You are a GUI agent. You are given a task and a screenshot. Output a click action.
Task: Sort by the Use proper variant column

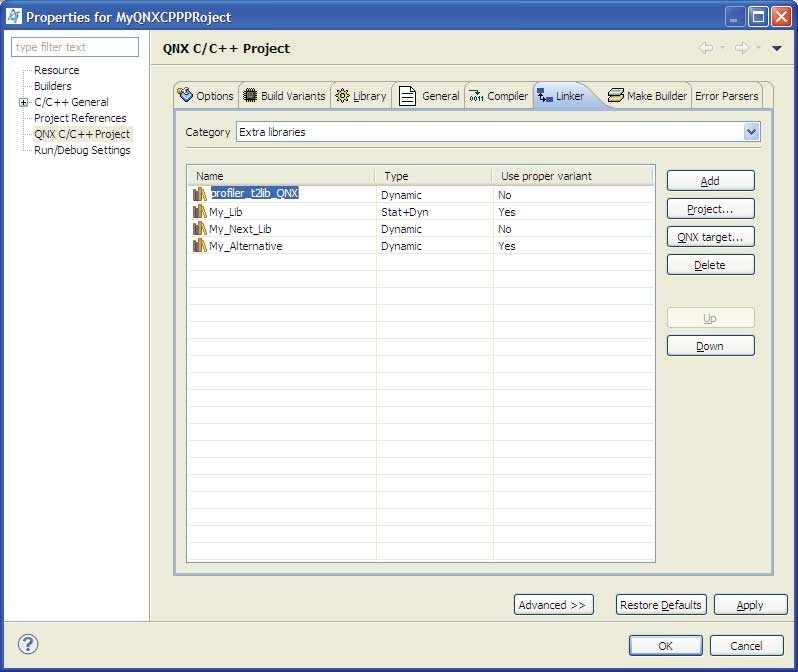tap(570, 176)
